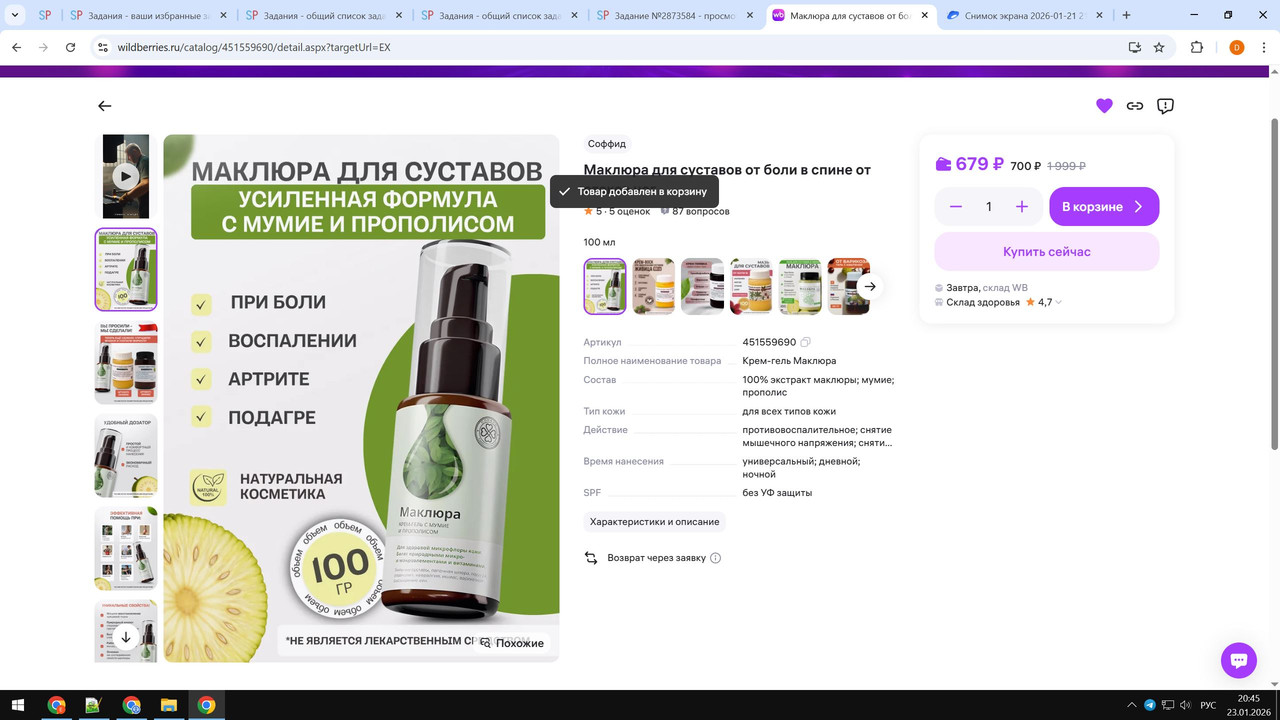Open 'Характеристики и описание' button

[655, 522]
